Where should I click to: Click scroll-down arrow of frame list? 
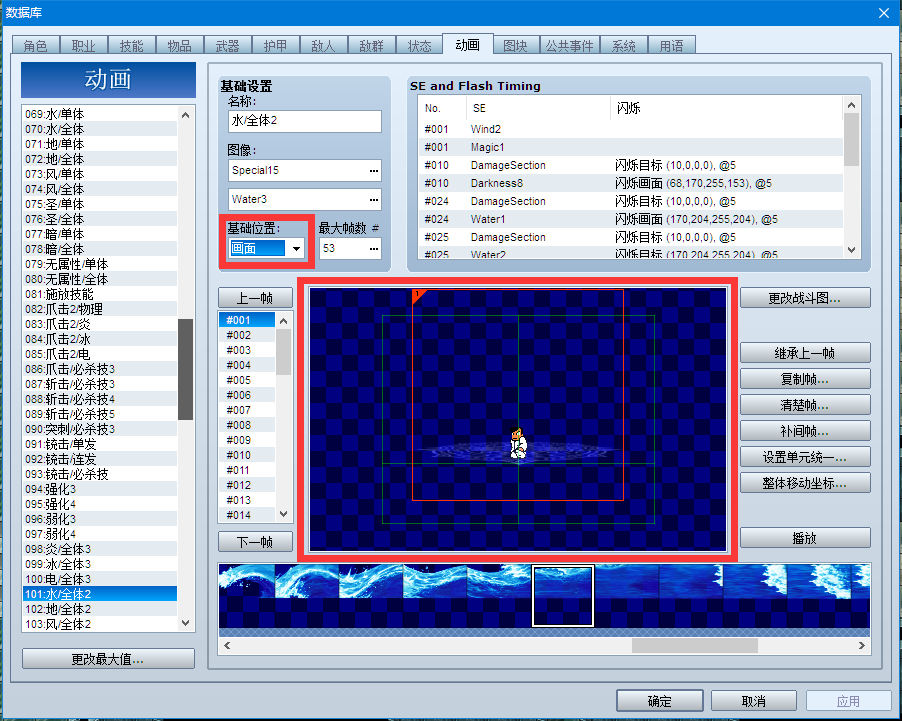click(x=283, y=514)
